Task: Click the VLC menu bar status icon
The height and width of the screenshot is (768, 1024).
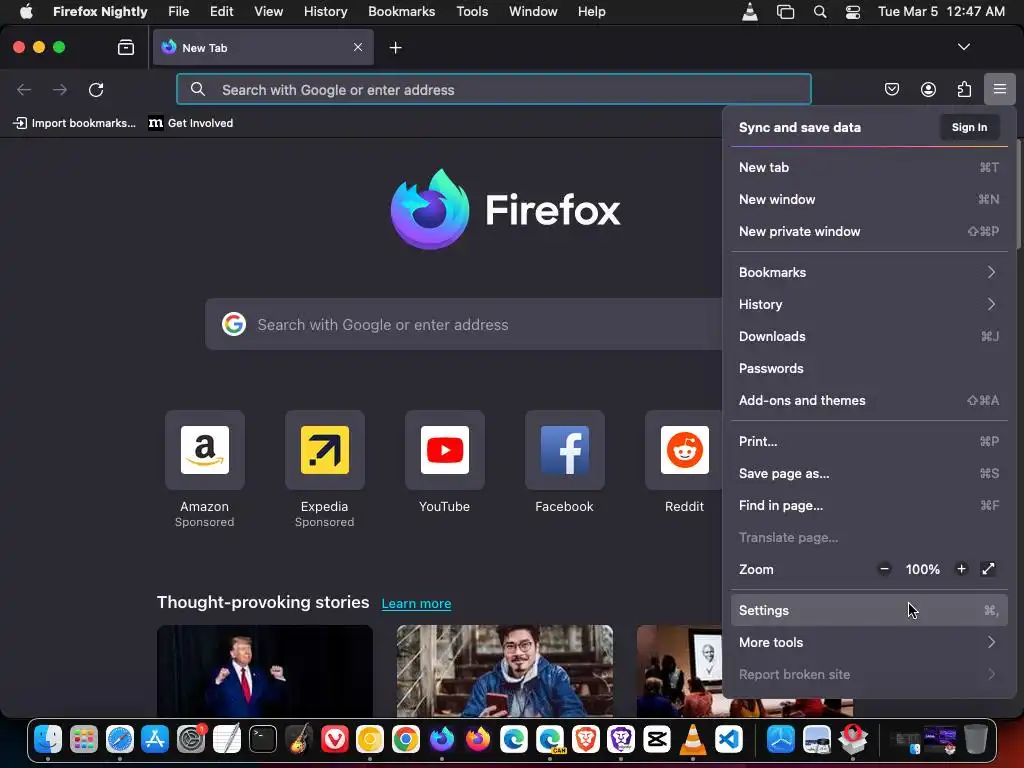Action: click(750, 12)
